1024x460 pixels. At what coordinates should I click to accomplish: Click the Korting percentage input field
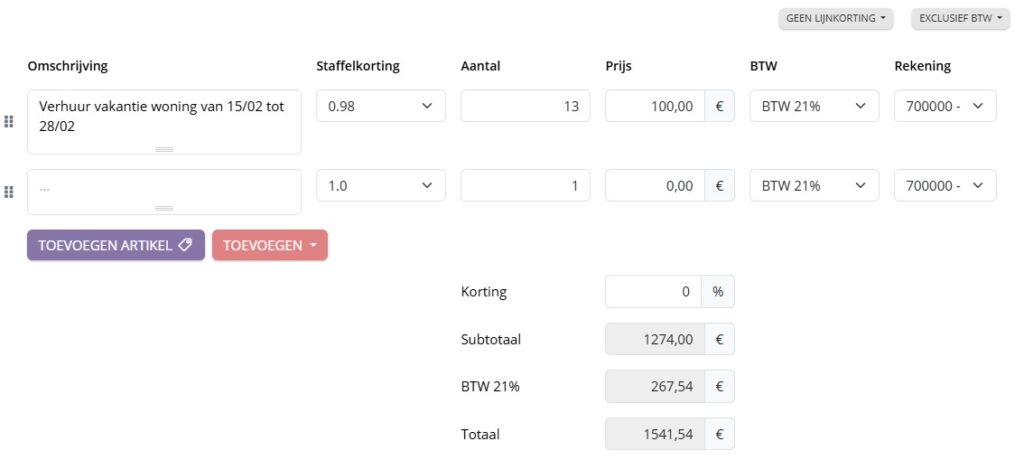(654, 292)
